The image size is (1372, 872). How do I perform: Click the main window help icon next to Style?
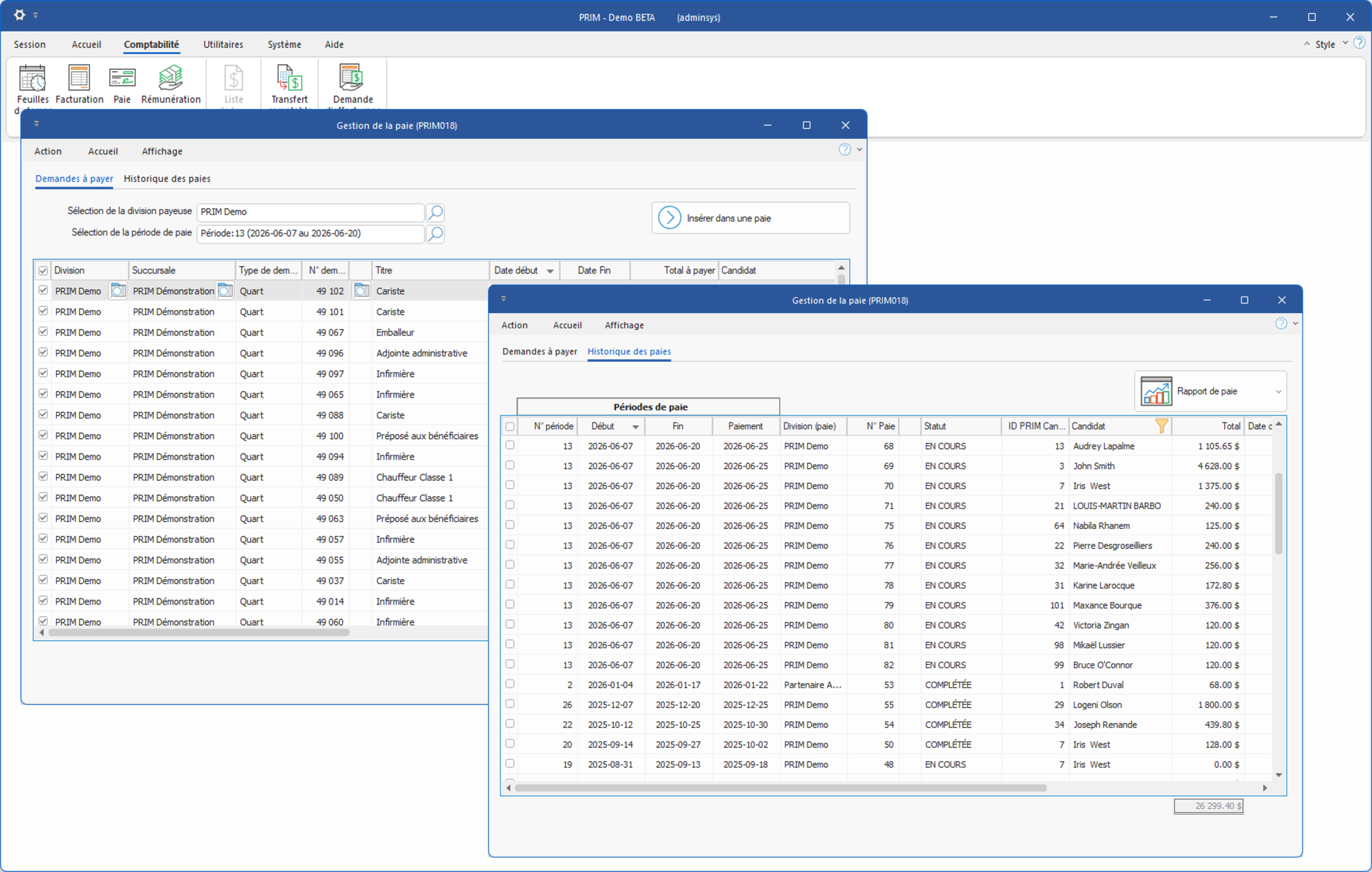pos(1360,43)
